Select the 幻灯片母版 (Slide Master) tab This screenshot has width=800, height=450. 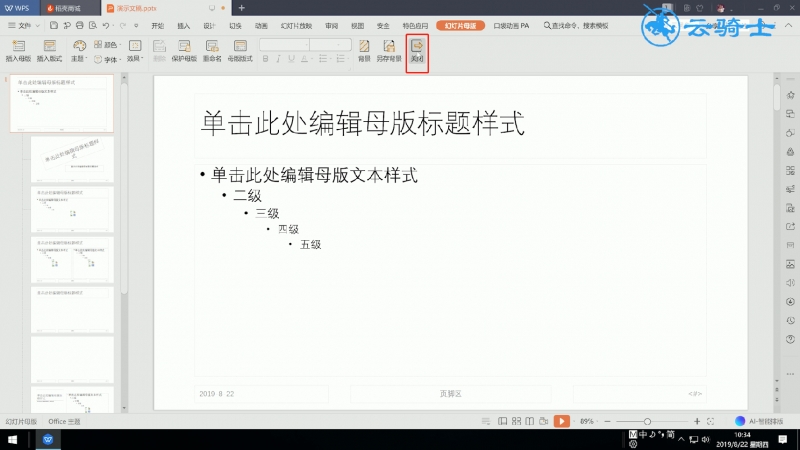[x=460, y=26]
